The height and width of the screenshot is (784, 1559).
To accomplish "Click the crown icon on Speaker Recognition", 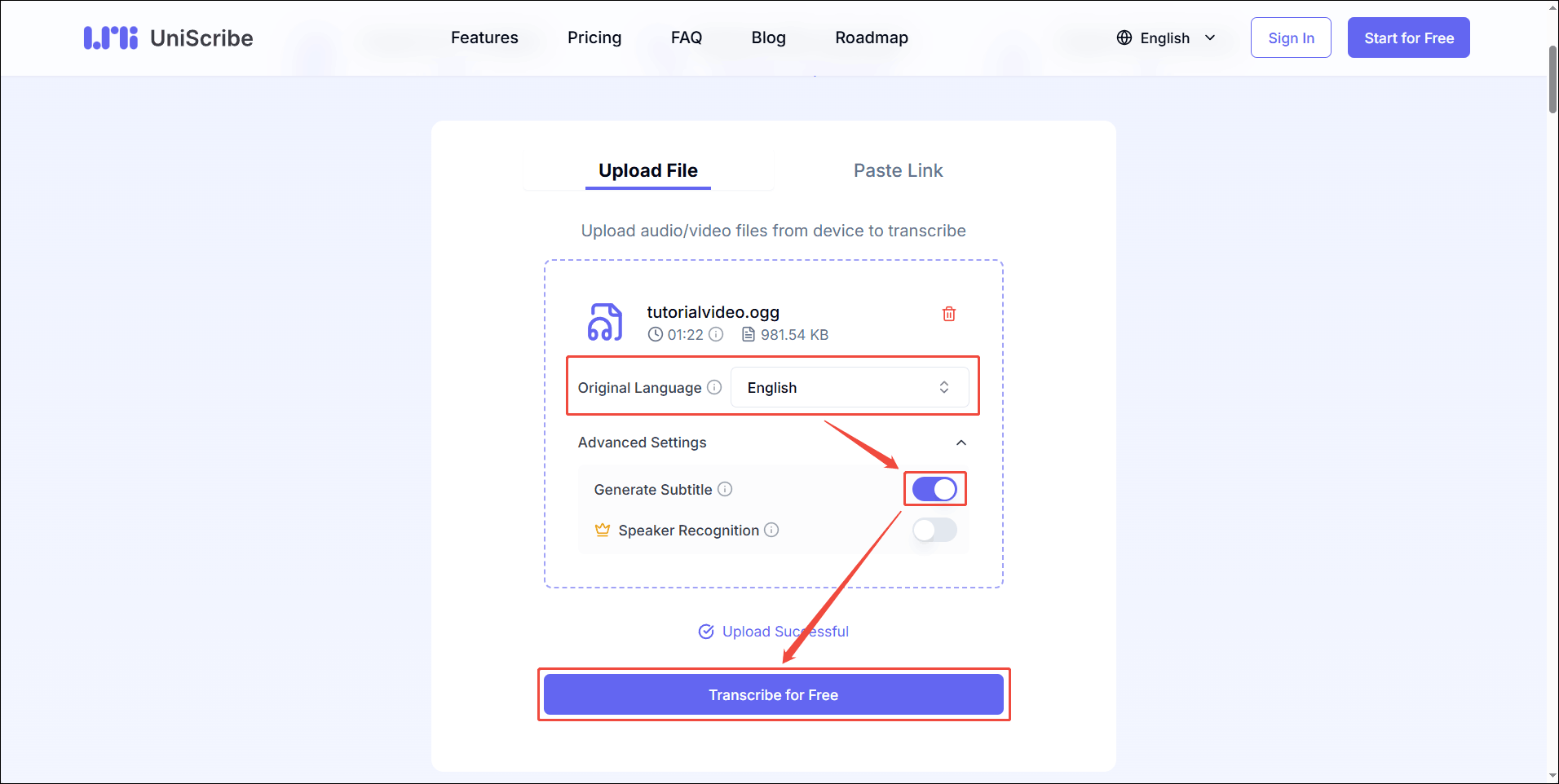I will pyautogui.click(x=602, y=530).
